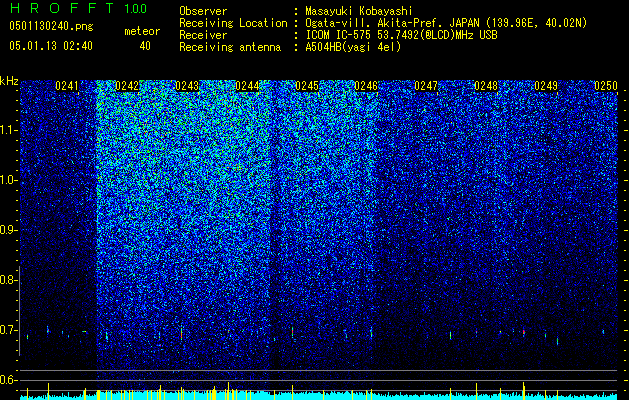Click the 'Receiving Location' label
The image size is (629, 400).
pyautogui.click(x=233, y=23)
